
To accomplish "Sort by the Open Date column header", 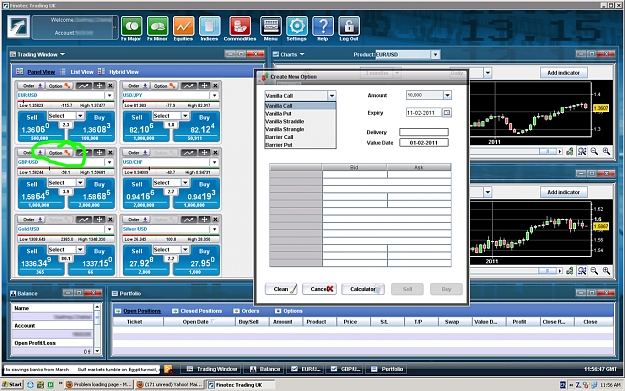I will tap(199, 322).
